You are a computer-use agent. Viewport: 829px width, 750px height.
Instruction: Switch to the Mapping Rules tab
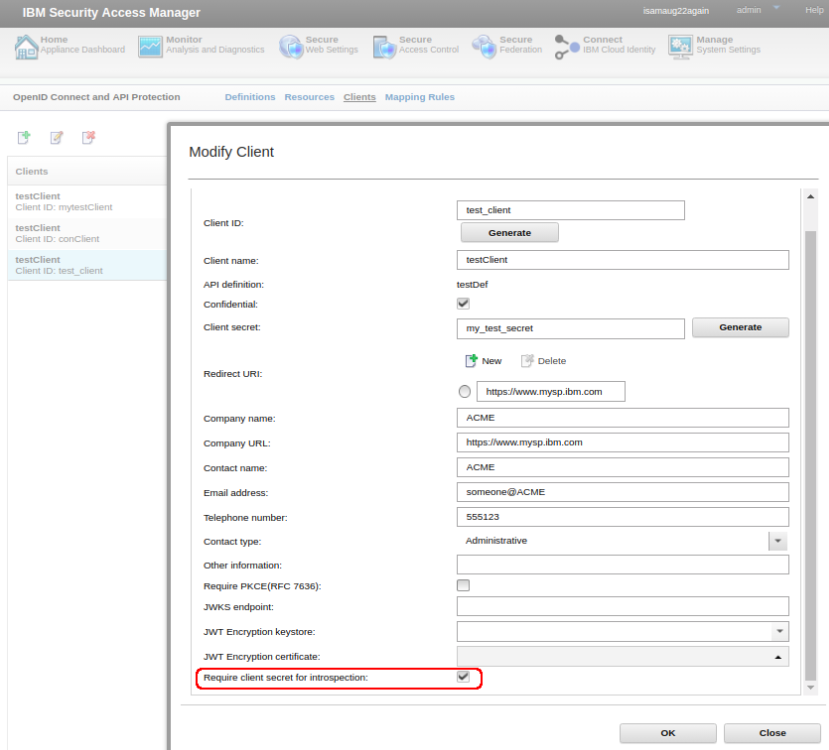pos(420,97)
